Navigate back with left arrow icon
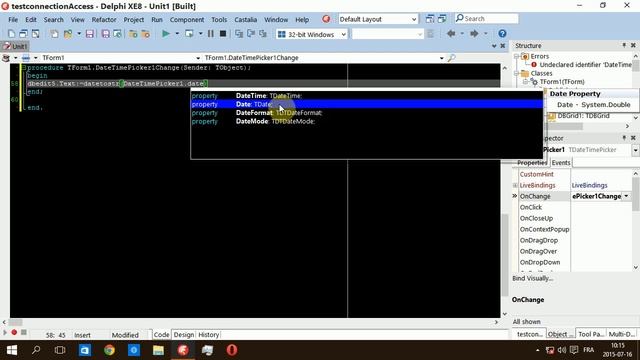 pos(451,33)
